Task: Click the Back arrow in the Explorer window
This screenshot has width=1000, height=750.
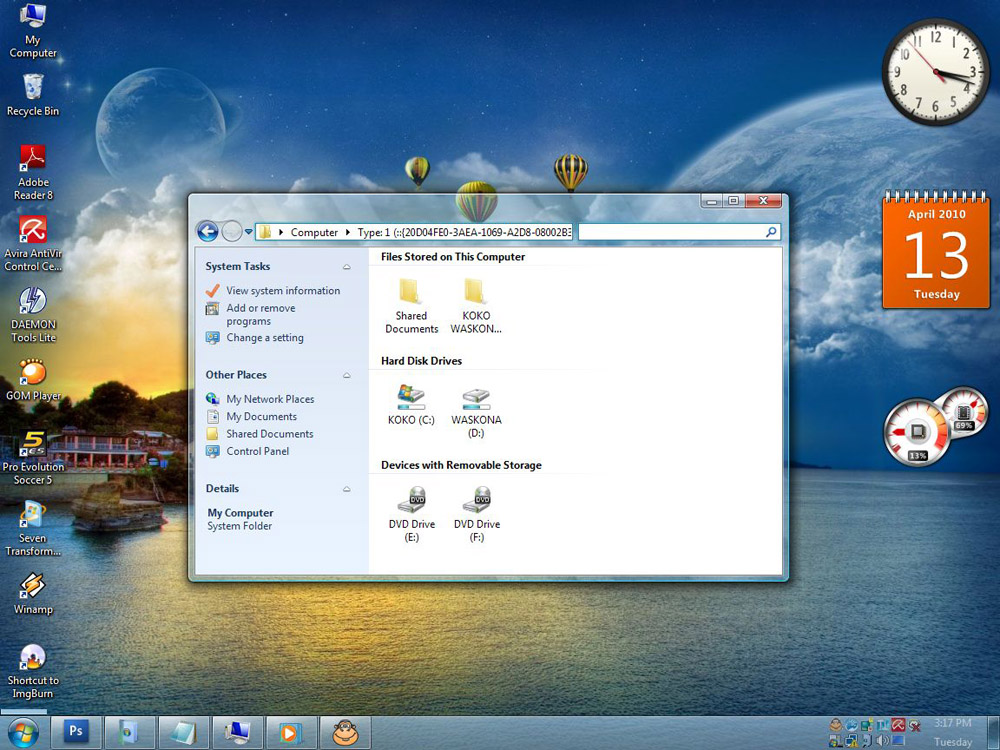Action: click(207, 231)
